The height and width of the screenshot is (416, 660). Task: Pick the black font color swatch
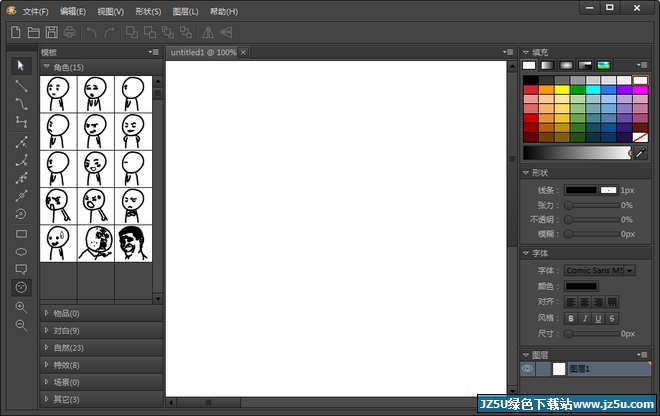[x=581, y=286]
